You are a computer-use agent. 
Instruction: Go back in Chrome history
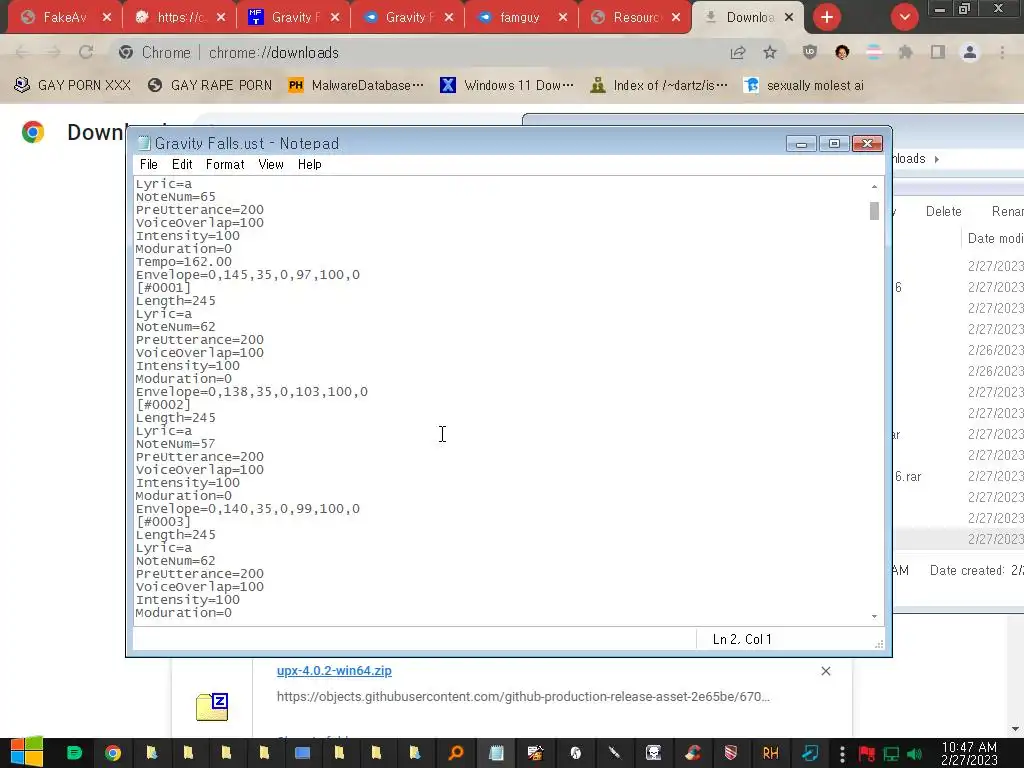22,52
